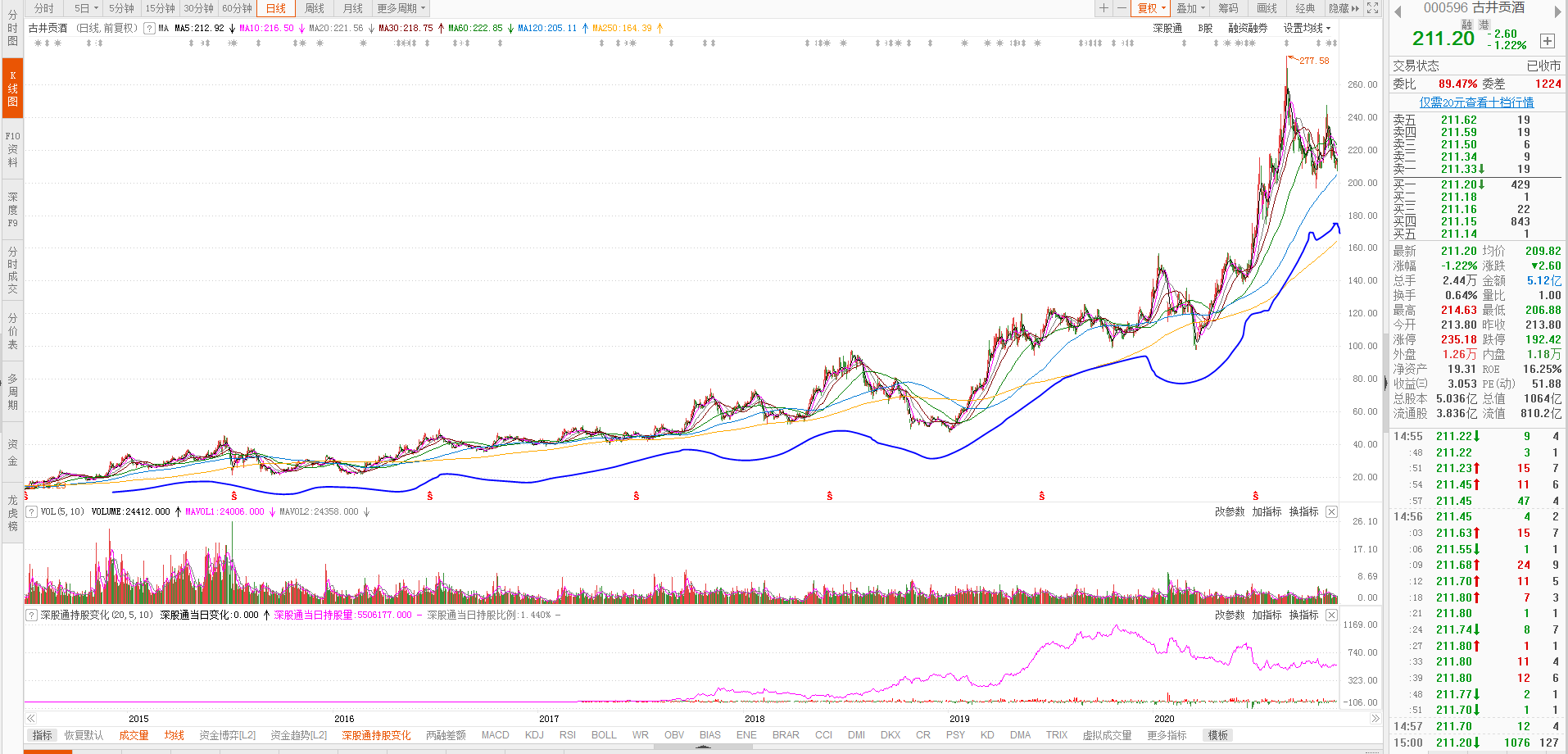Expand hidden panels via 隐藏 button
The height and width of the screenshot is (754, 1568).
click(1344, 8)
